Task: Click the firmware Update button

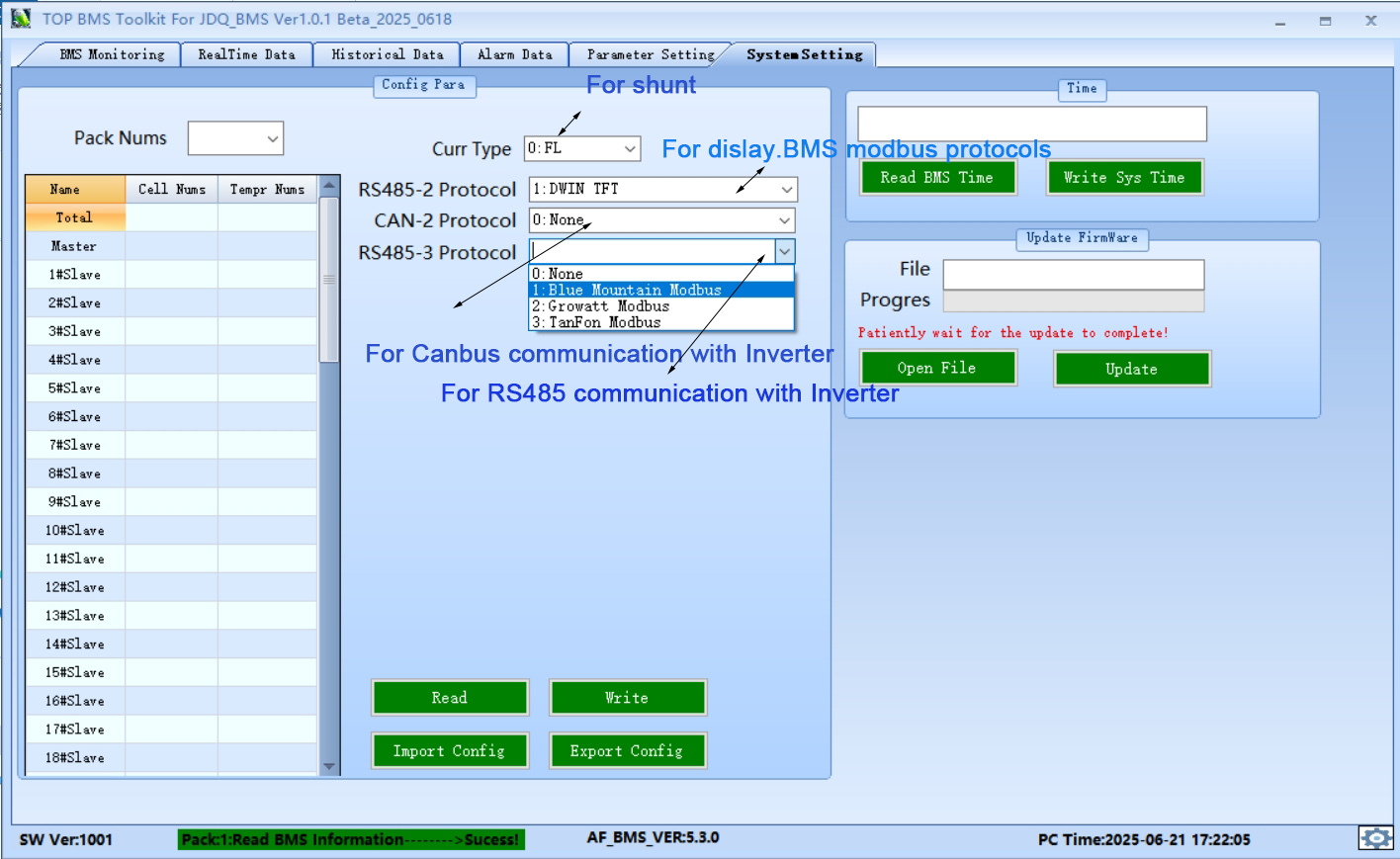Action: 1132,369
